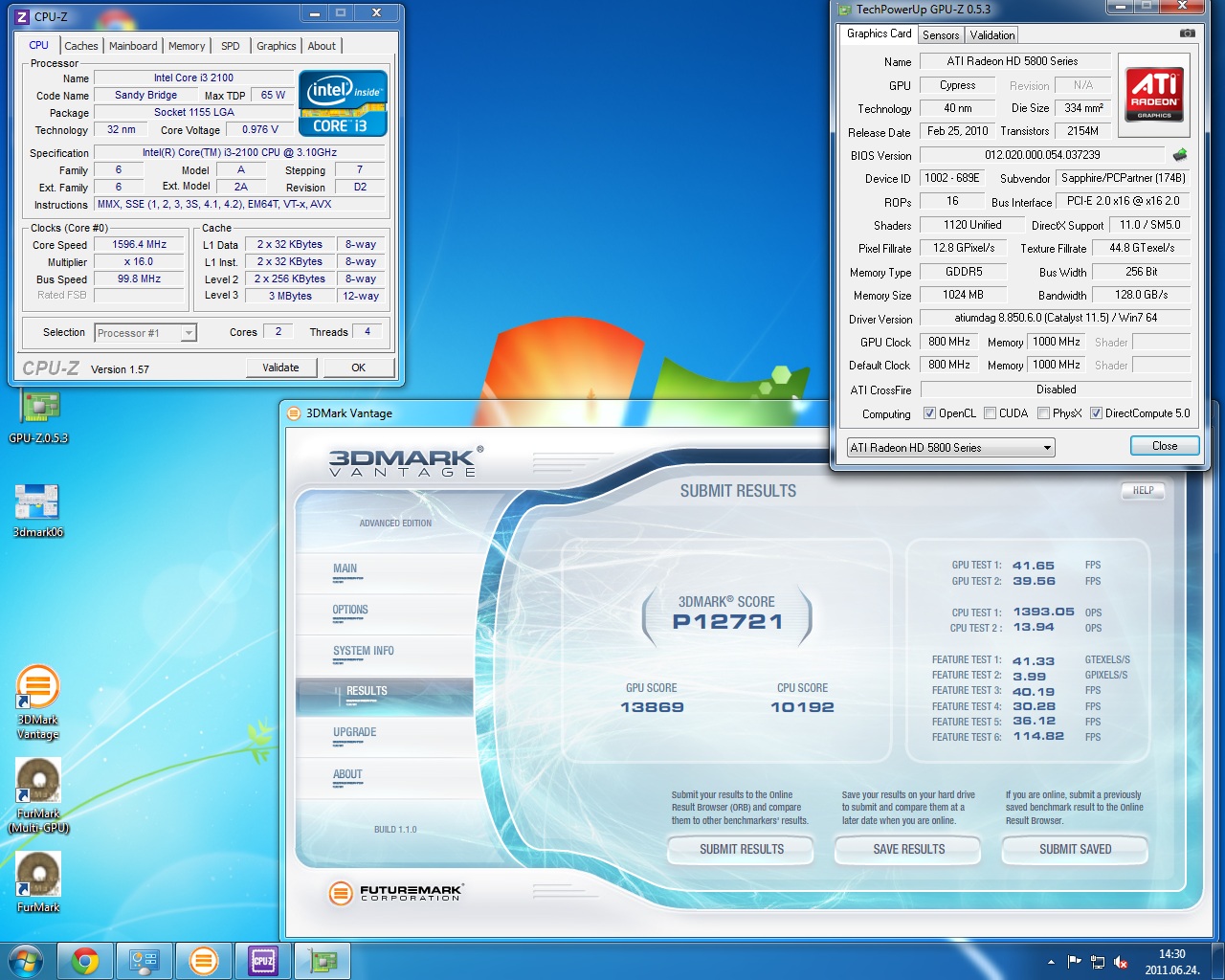Image resolution: width=1225 pixels, height=980 pixels.
Task: Open the GPU-Z.0.5.3 desktop icon
Action: [39, 415]
